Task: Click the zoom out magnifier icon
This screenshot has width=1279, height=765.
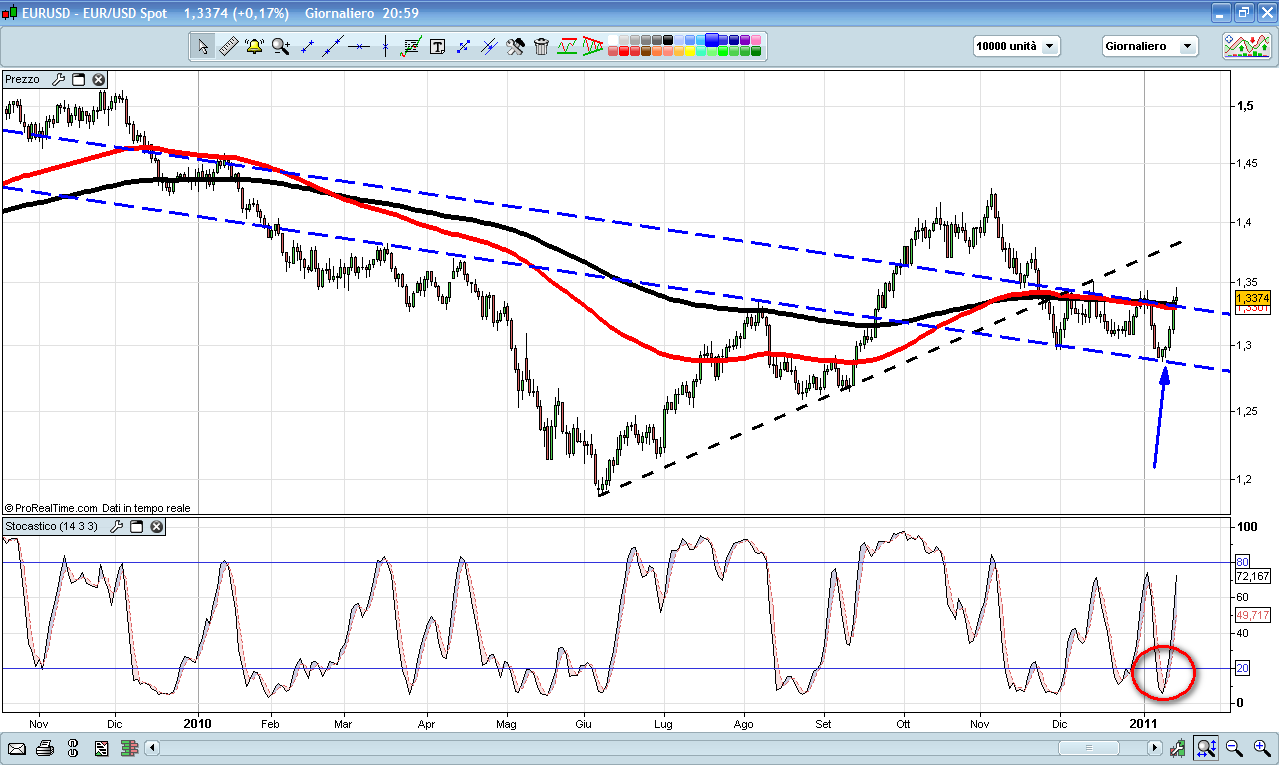Action: coord(1234,747)
